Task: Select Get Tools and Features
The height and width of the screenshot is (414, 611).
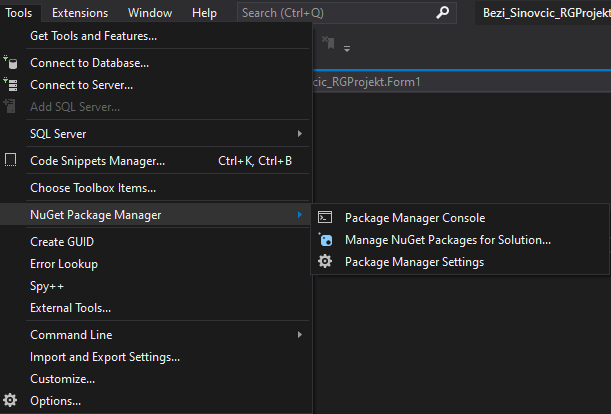Action: [x=156, y=36]
